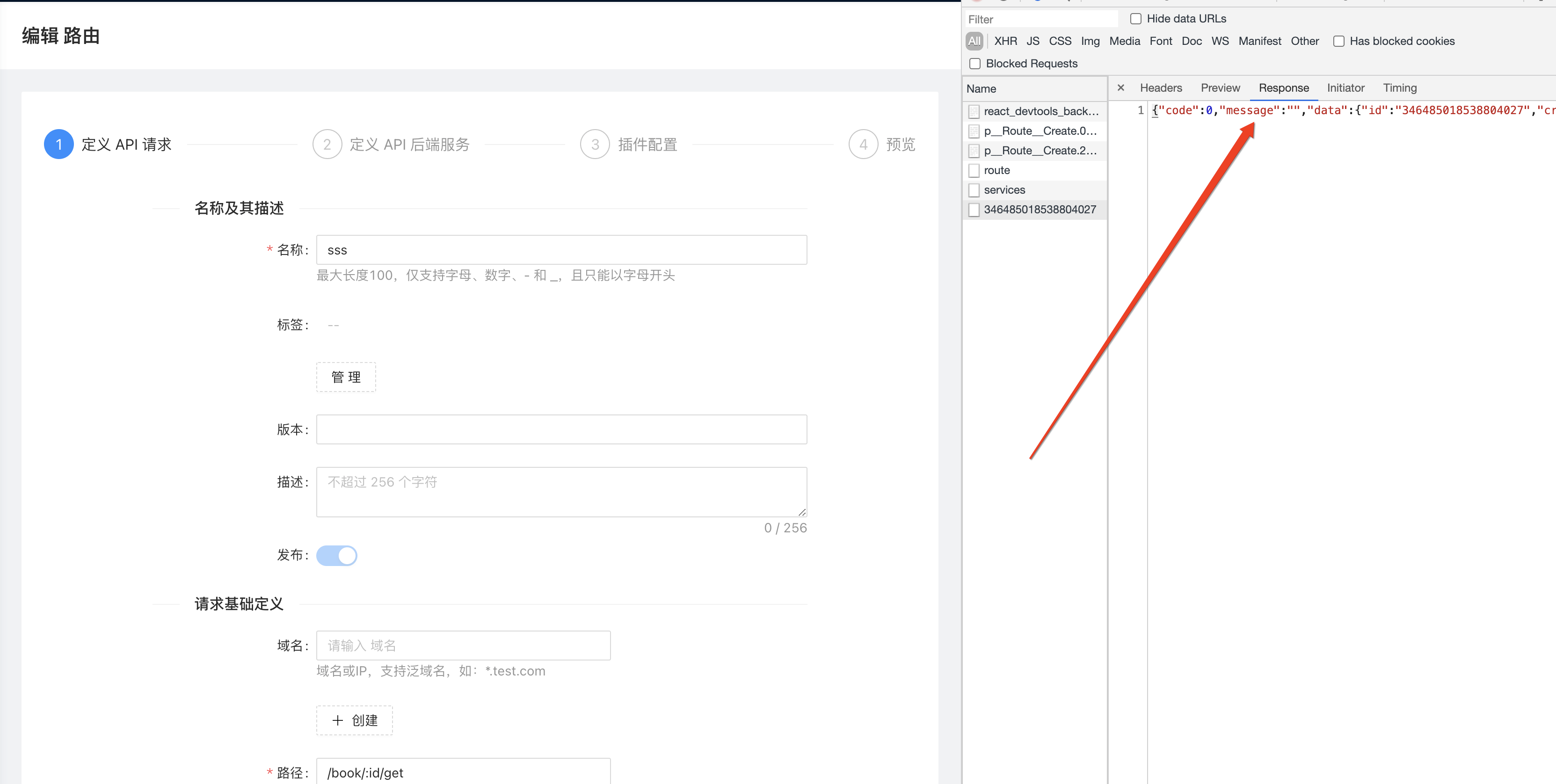Filter network requests by Img
Image resolution: width=1556 pixels, height=784 pixels.
tap(1091, 41)
